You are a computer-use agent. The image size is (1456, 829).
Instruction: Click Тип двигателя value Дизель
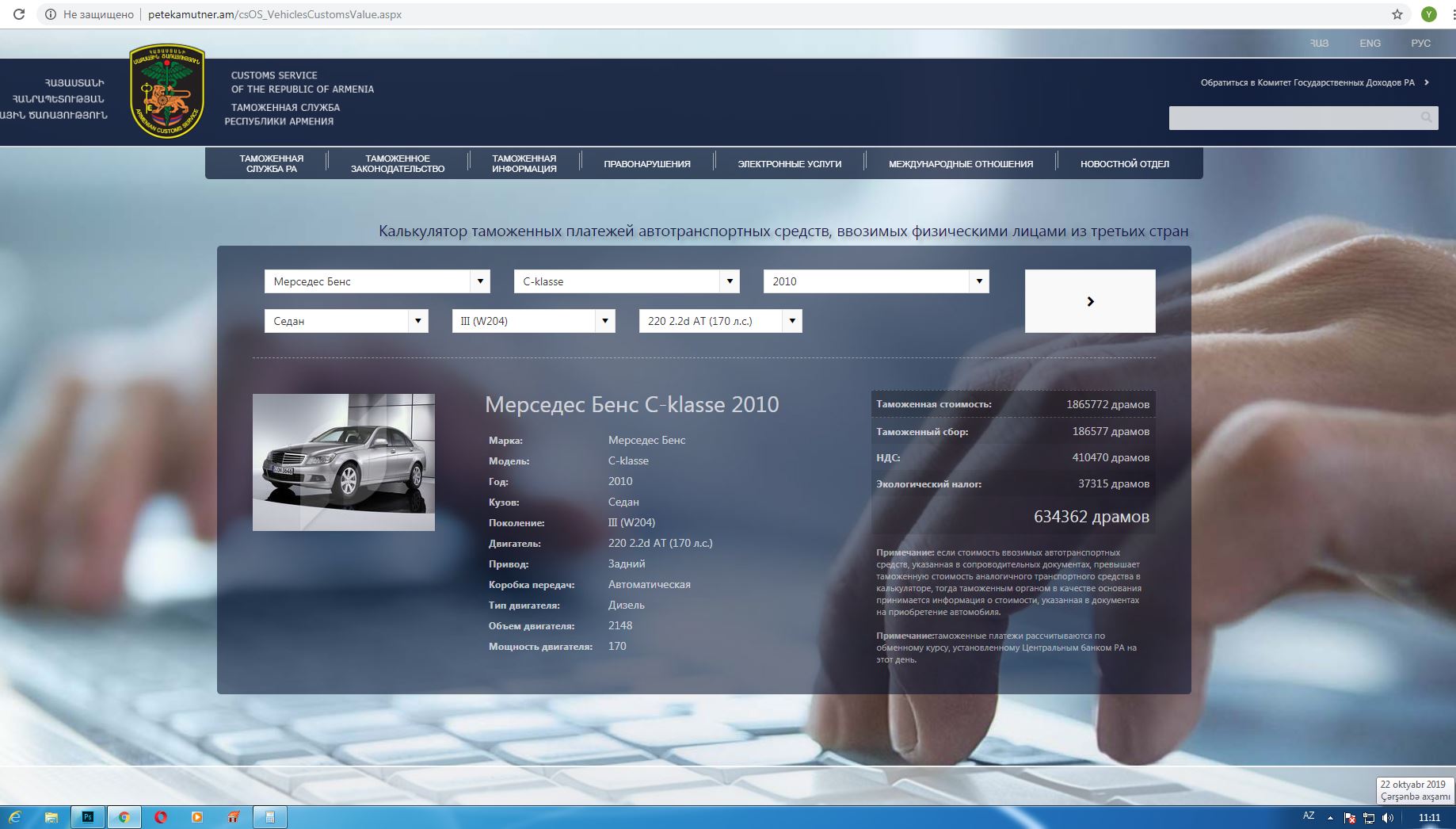[627, 605]
